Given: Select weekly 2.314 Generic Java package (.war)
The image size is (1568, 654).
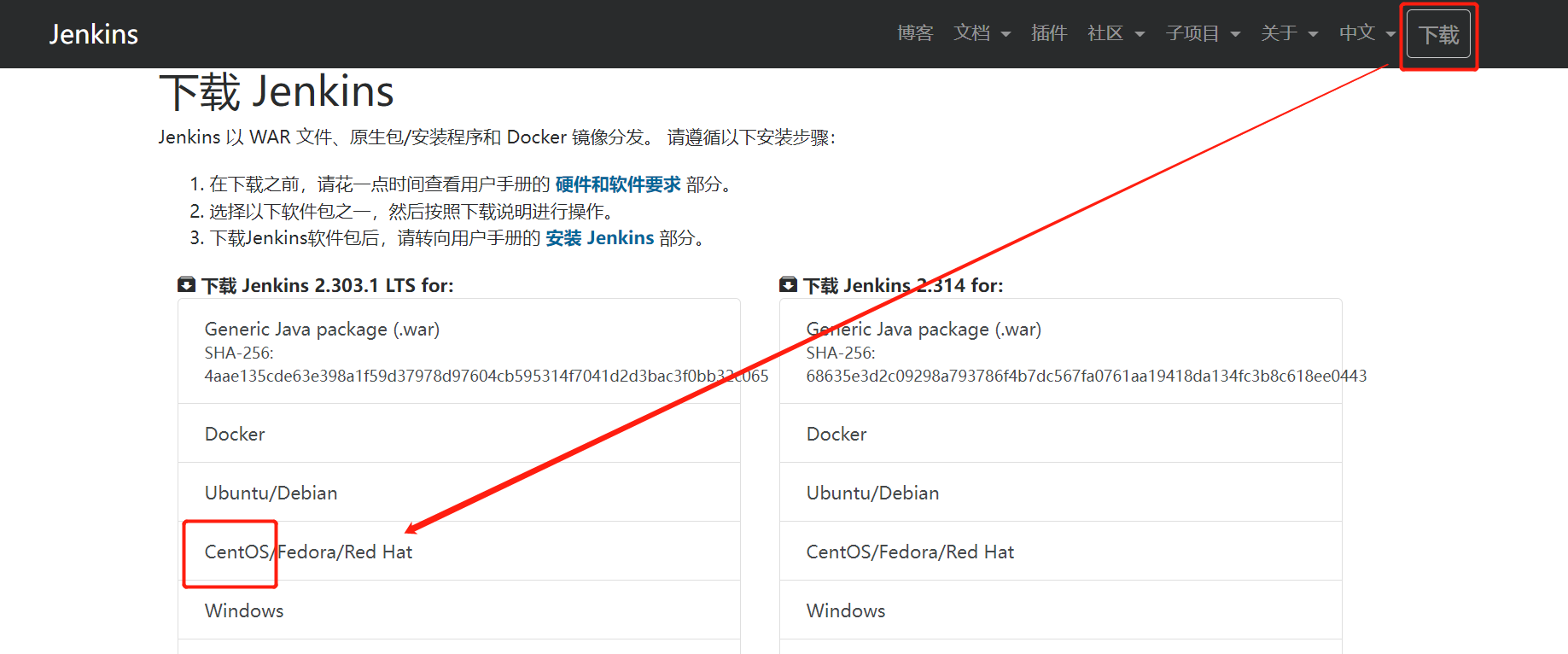Looking at the screenshot, I should 1061,351.
